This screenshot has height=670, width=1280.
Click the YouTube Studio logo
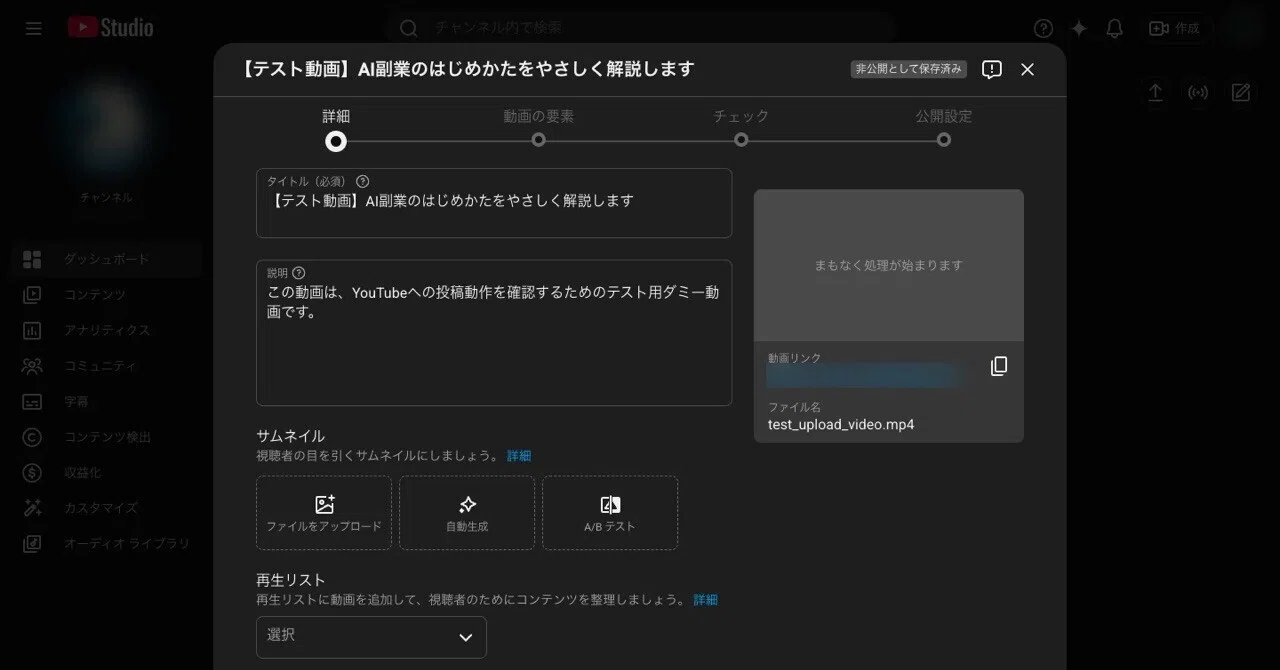pyautogui.click(x=111, y=28)
